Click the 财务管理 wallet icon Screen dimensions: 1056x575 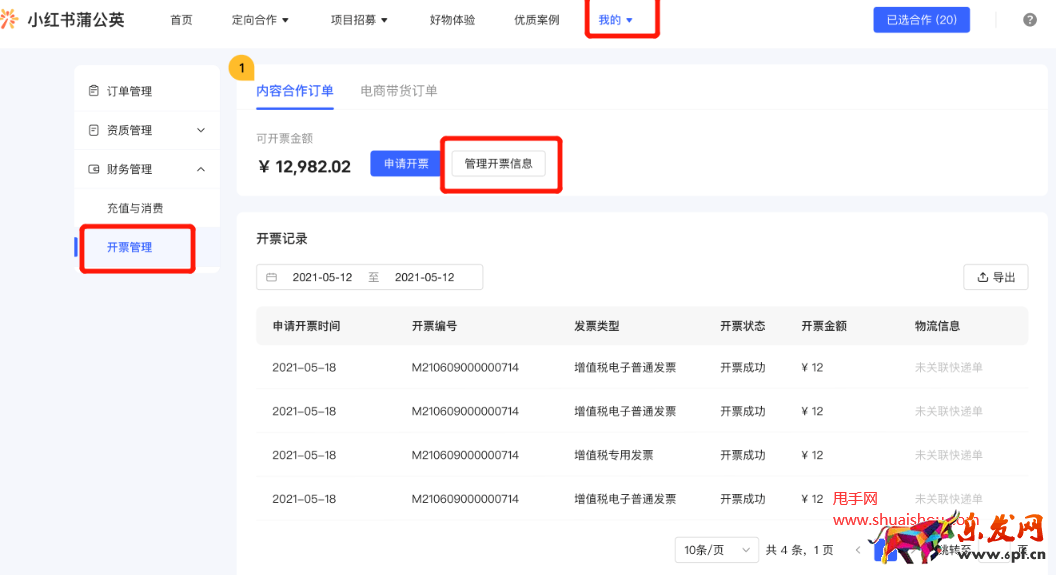click(94, 169)
